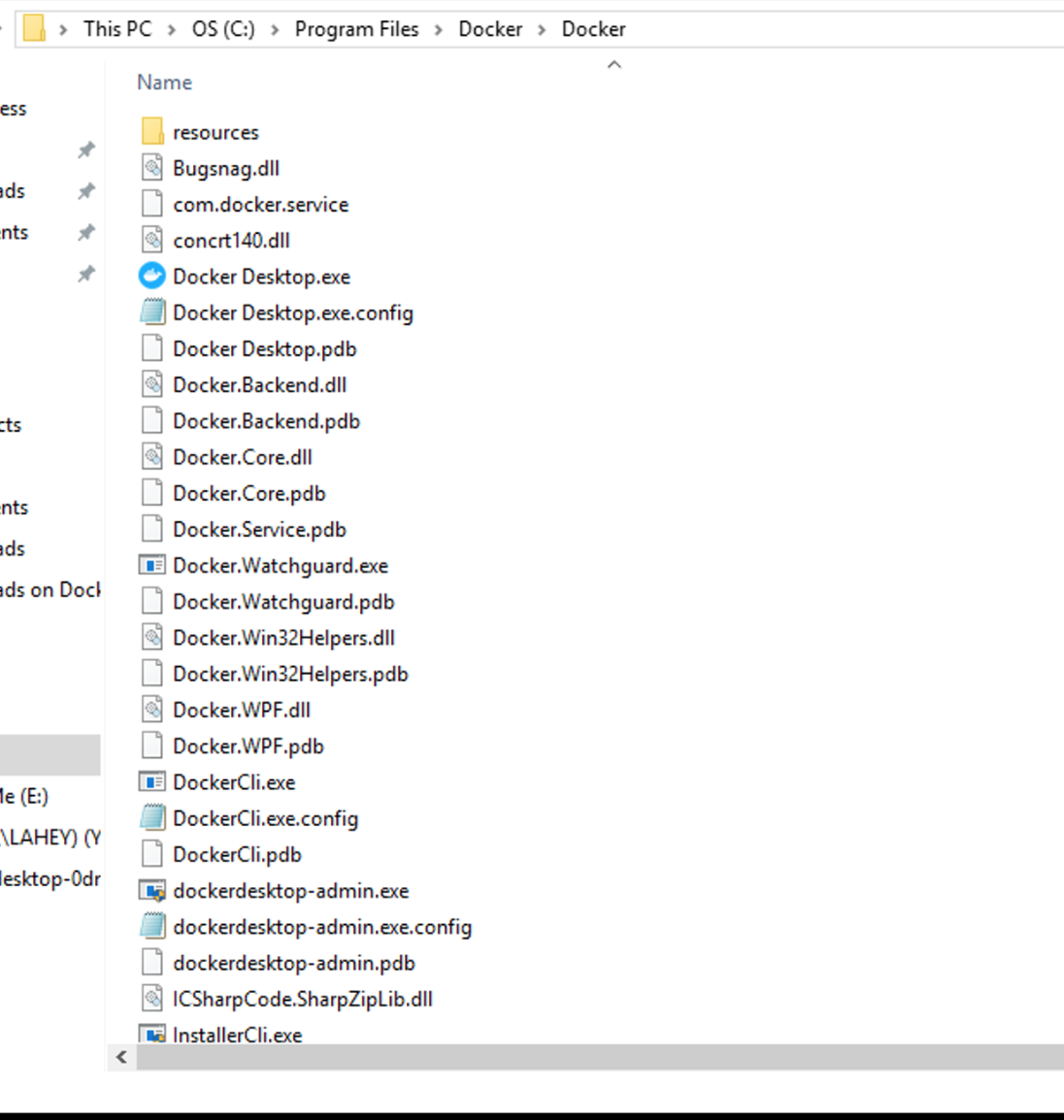The width and height of the screenshot is (1064, 1120).
Task: Select the Docker.Watchguard.exe file name
Action: click(x=281, y=565)
